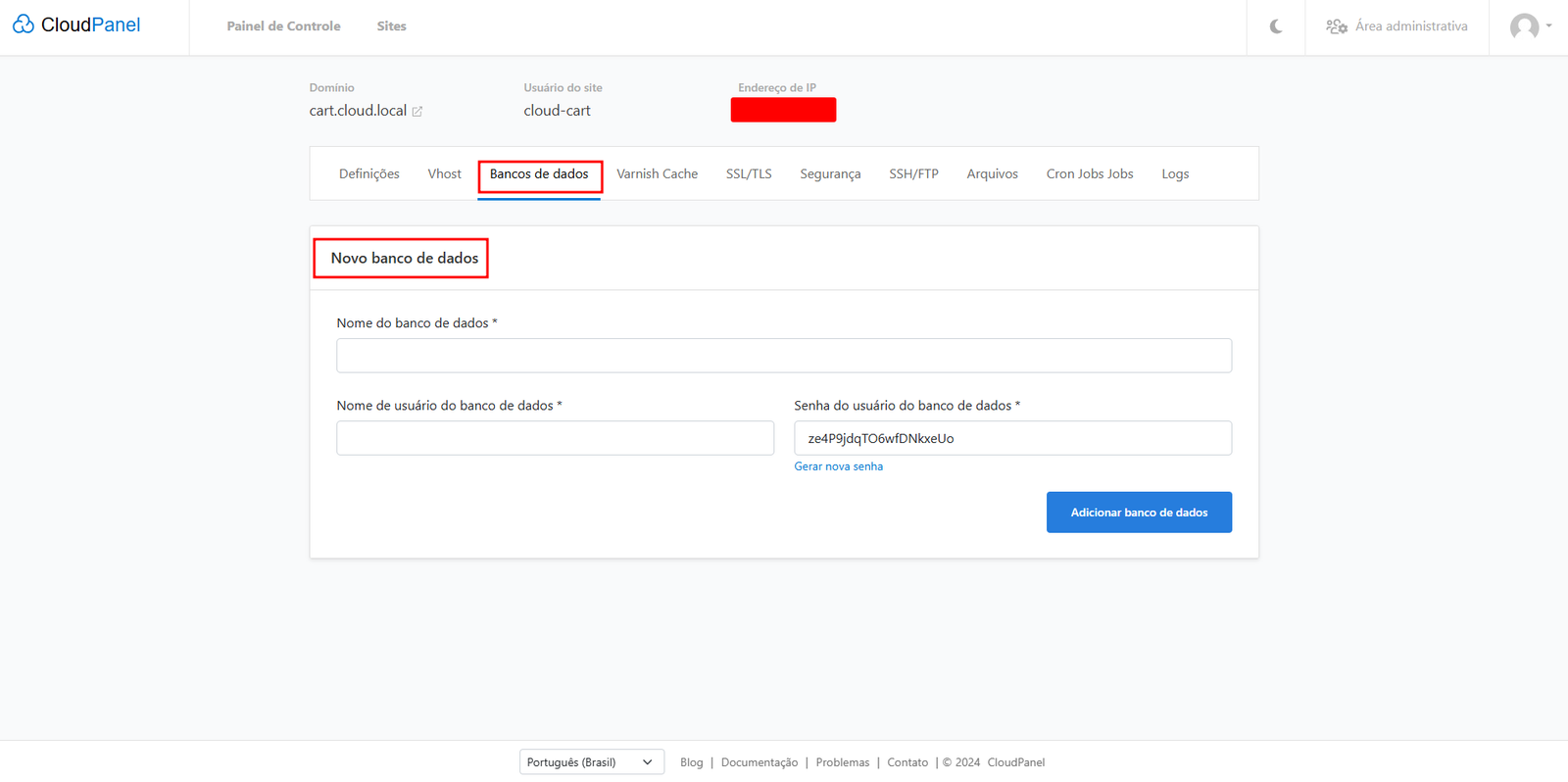The height and width of the screenshot is (782, 1568).
Task: Open the Cron Jobs tab
Action: pos(1089,174)
